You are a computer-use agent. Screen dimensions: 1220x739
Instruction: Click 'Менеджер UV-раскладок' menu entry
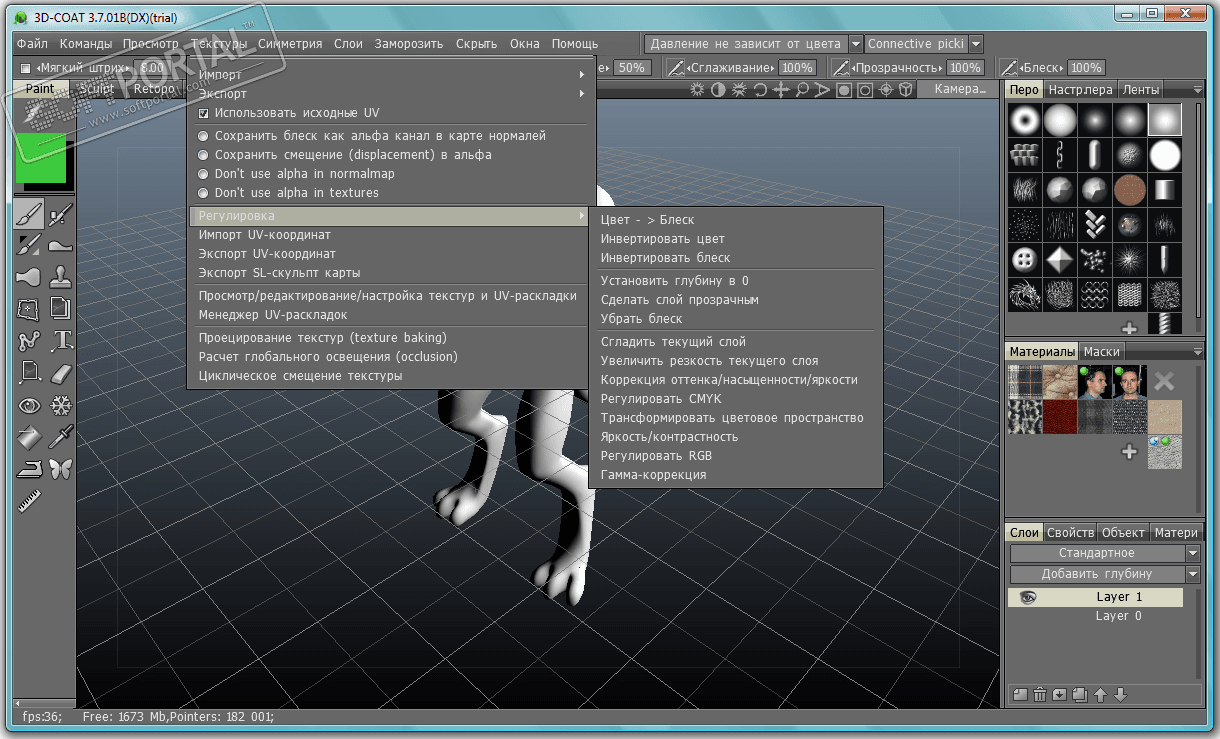273,315
